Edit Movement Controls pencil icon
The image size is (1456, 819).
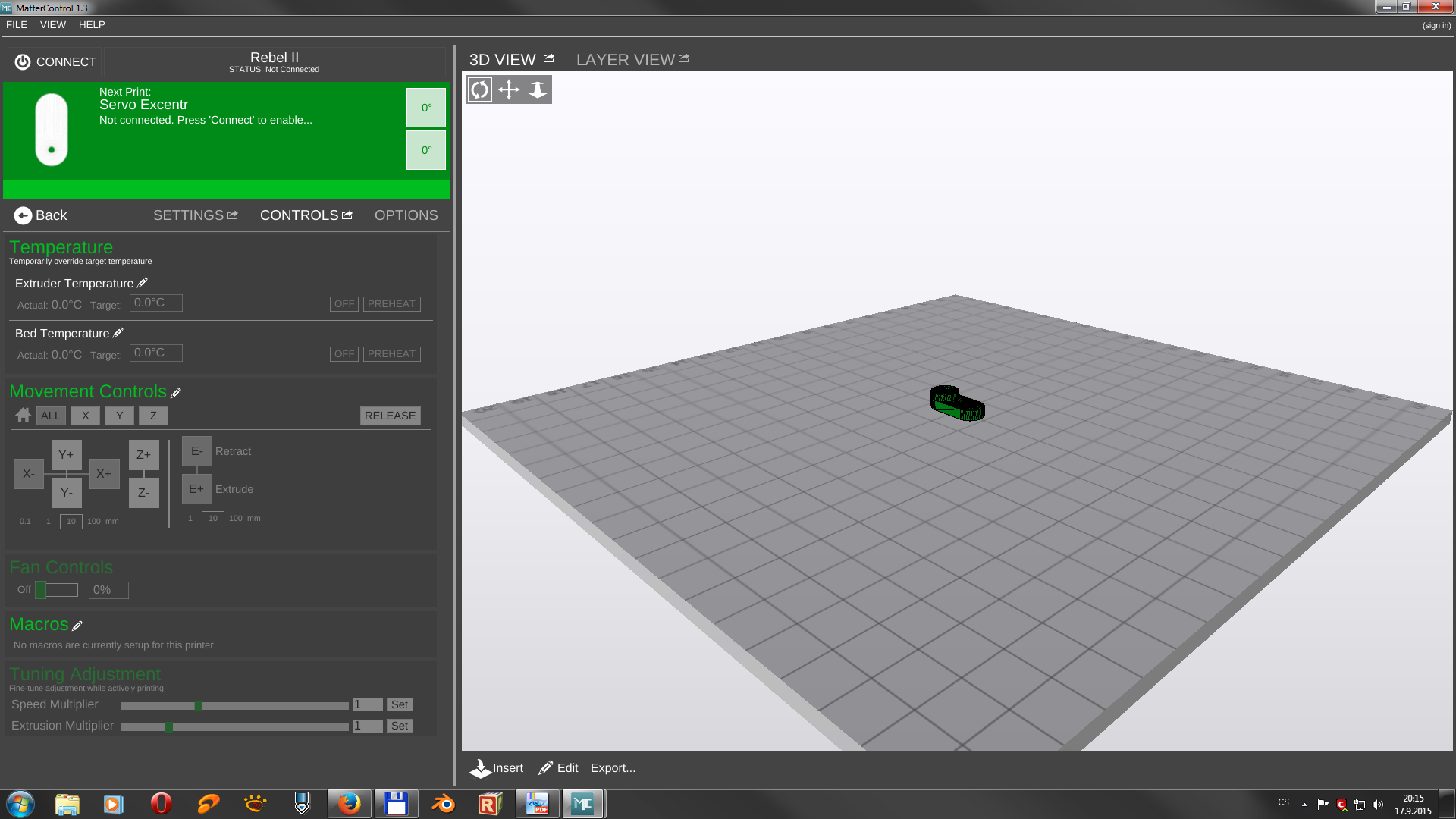coord(176,393)
